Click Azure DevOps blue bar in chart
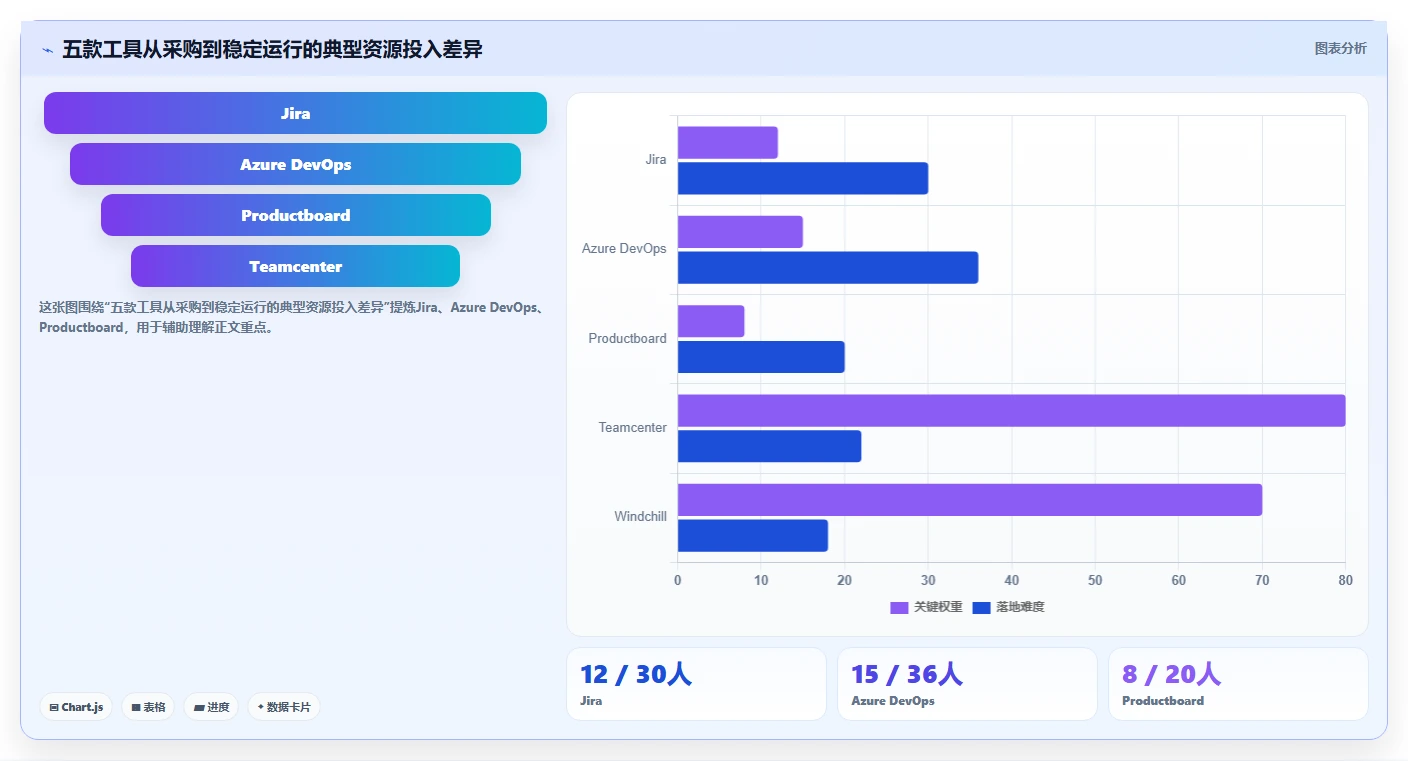The height and width of the screenshot is (761, 1408). tap(828, 267)
